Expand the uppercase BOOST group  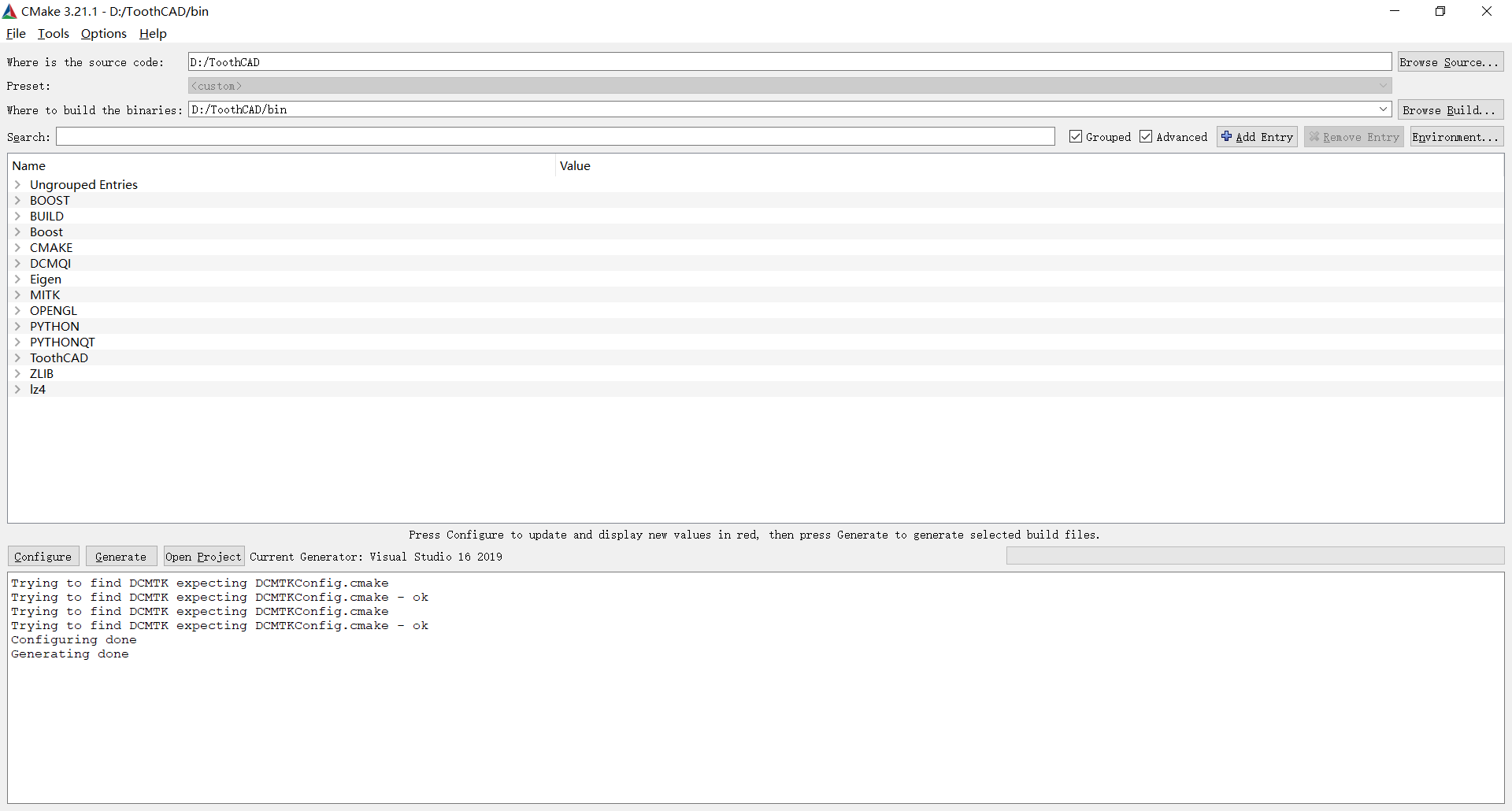(x=17, y=200)
